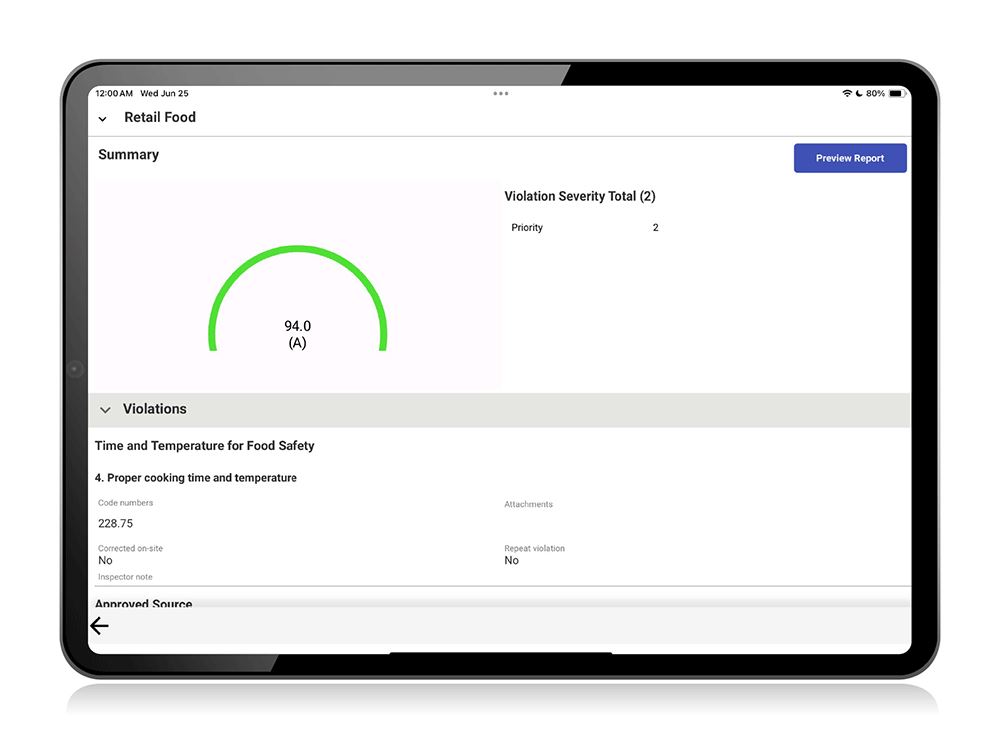Open the Approved Source section
This screenshot has height=750, width=1000.
144,604
